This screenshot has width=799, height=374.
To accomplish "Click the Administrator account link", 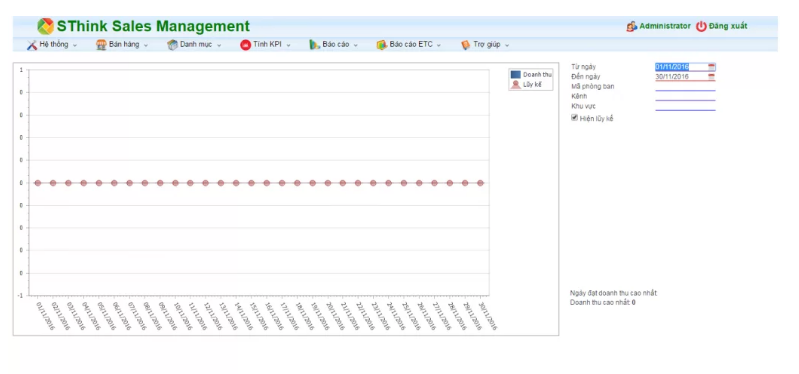I will (x=665, y=26).
